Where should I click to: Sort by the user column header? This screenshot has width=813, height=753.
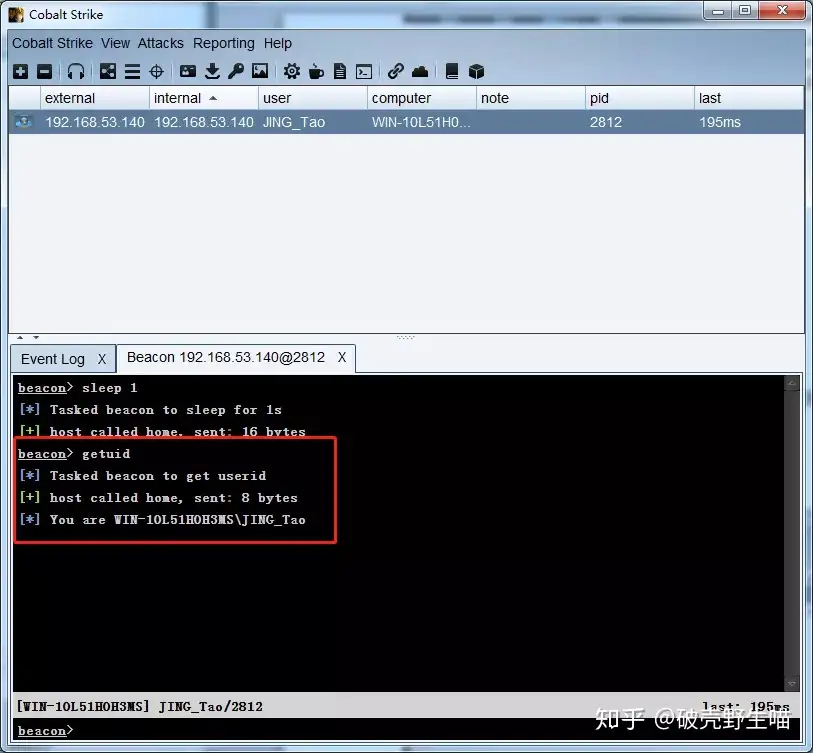313,98
